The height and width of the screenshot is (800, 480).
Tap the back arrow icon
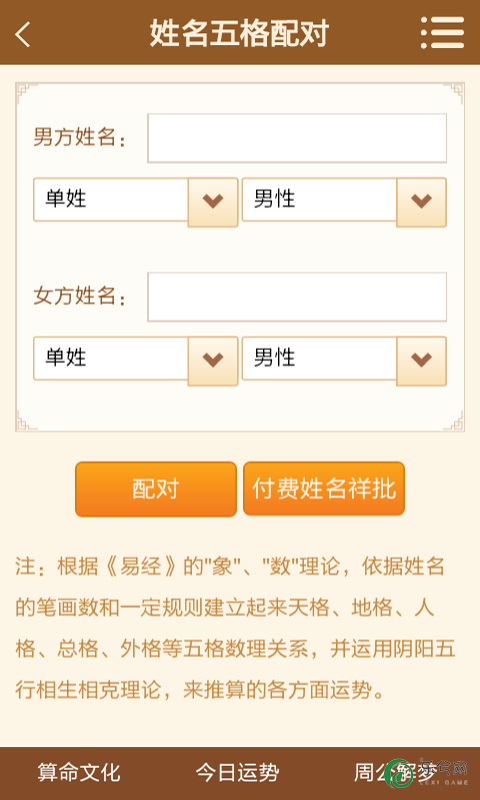click(23, 35)
